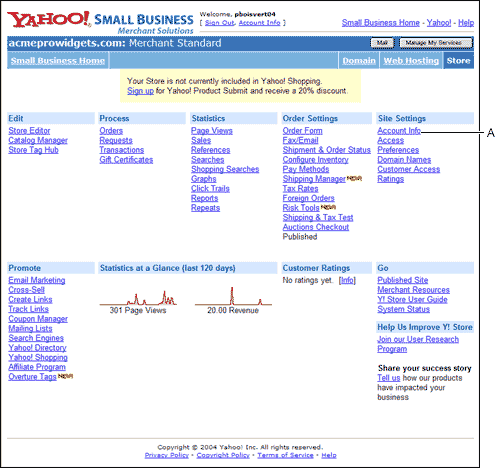Switch to the Domain tab
The image size is (500, 468).
pos(359,61)
